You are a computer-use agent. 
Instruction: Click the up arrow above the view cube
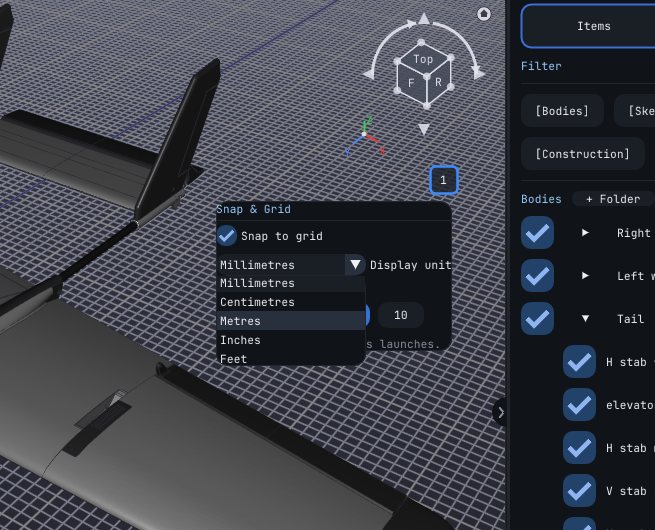tap(424, 18)
